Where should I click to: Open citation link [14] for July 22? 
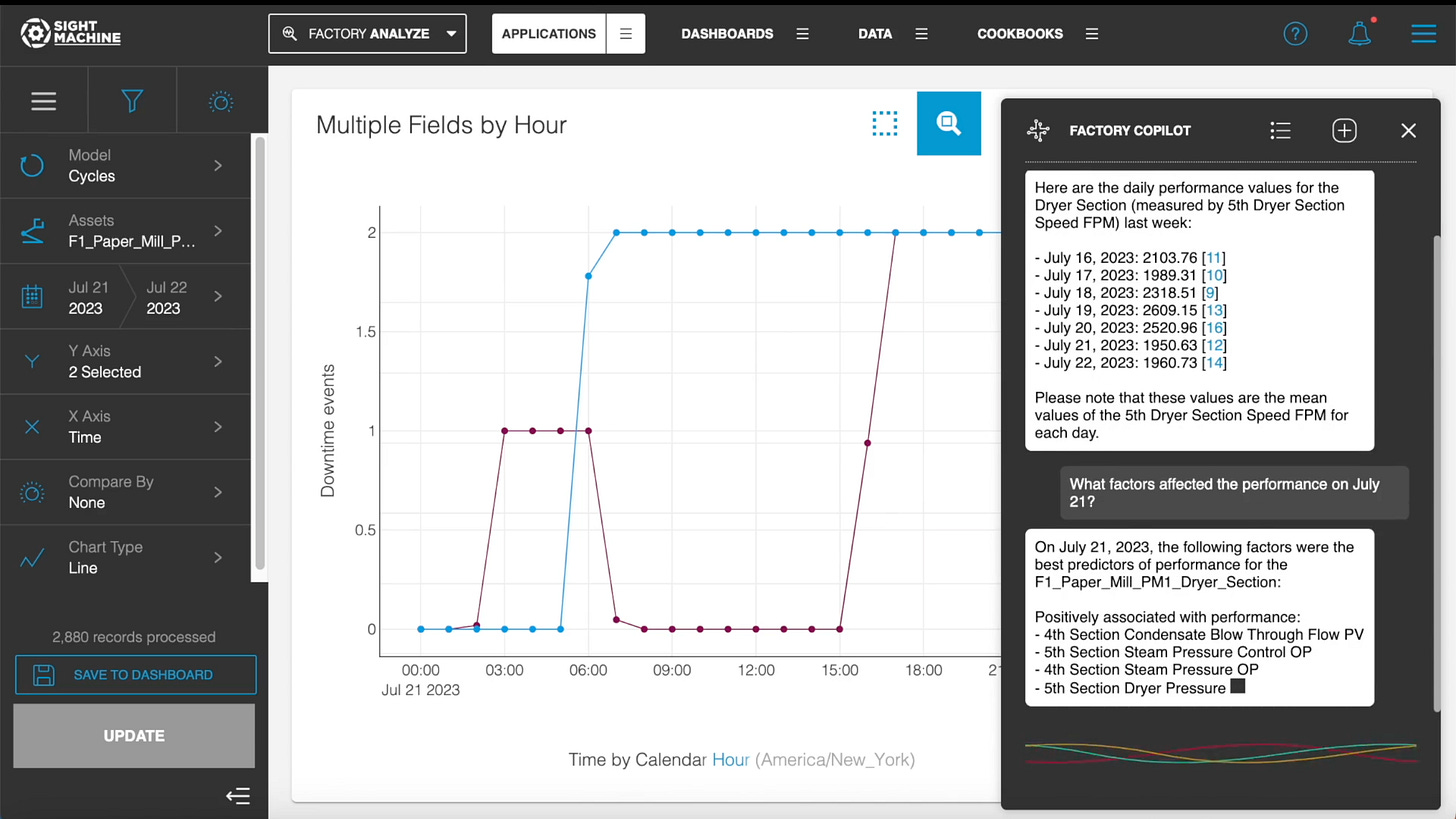point(1214,363)
